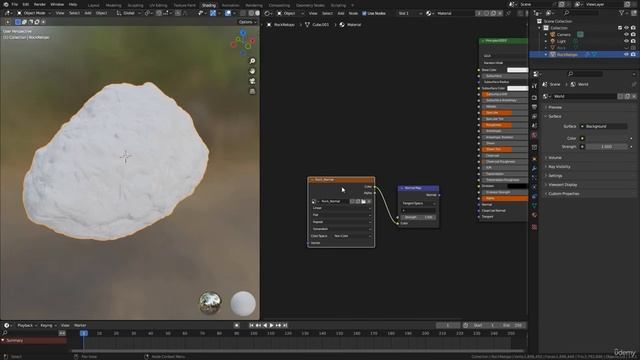
Task: Click the Keying button in timeline
Action: [48, 325]
